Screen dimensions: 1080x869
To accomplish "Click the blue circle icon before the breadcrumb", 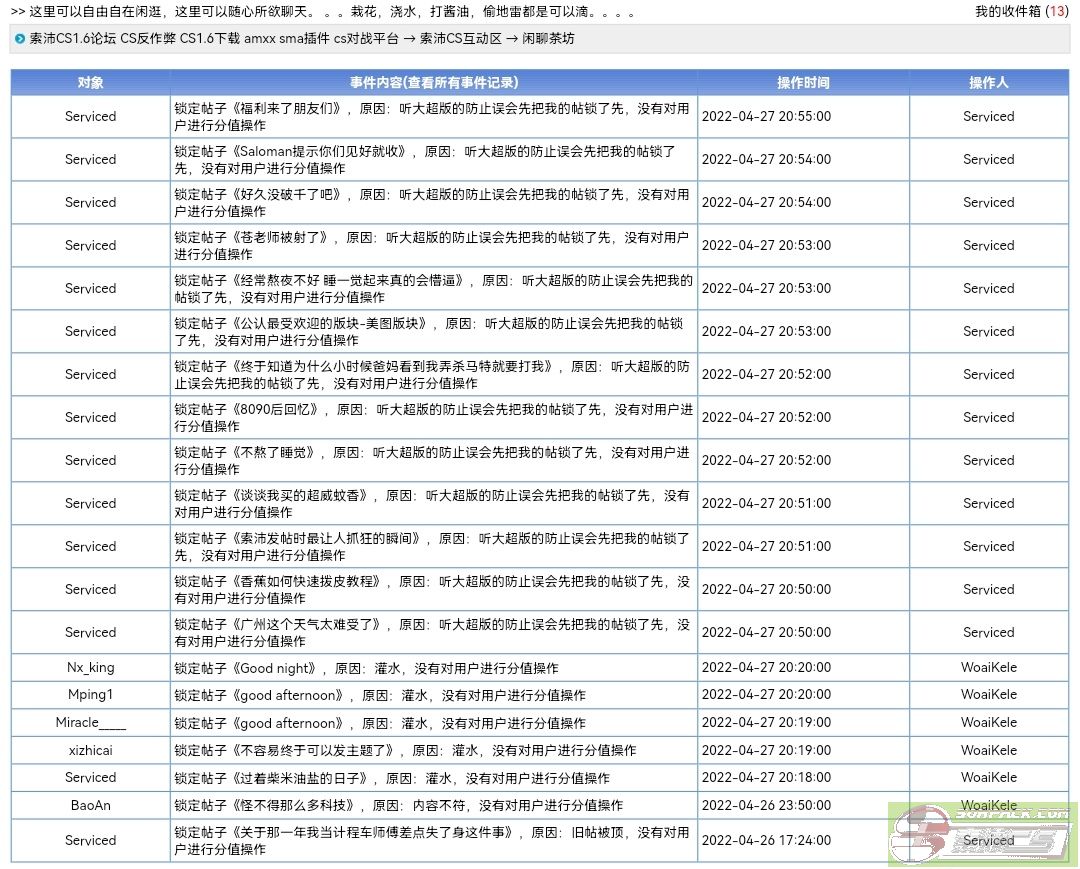I will 19,39.
